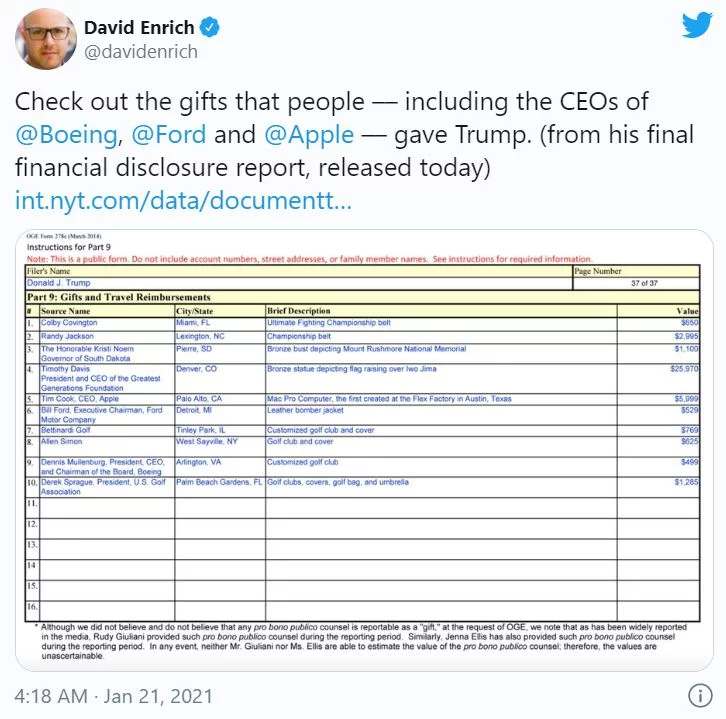Open the @Ford mention link
The height and width of the screenshot is (719, 726).
[x=169, y=135]
